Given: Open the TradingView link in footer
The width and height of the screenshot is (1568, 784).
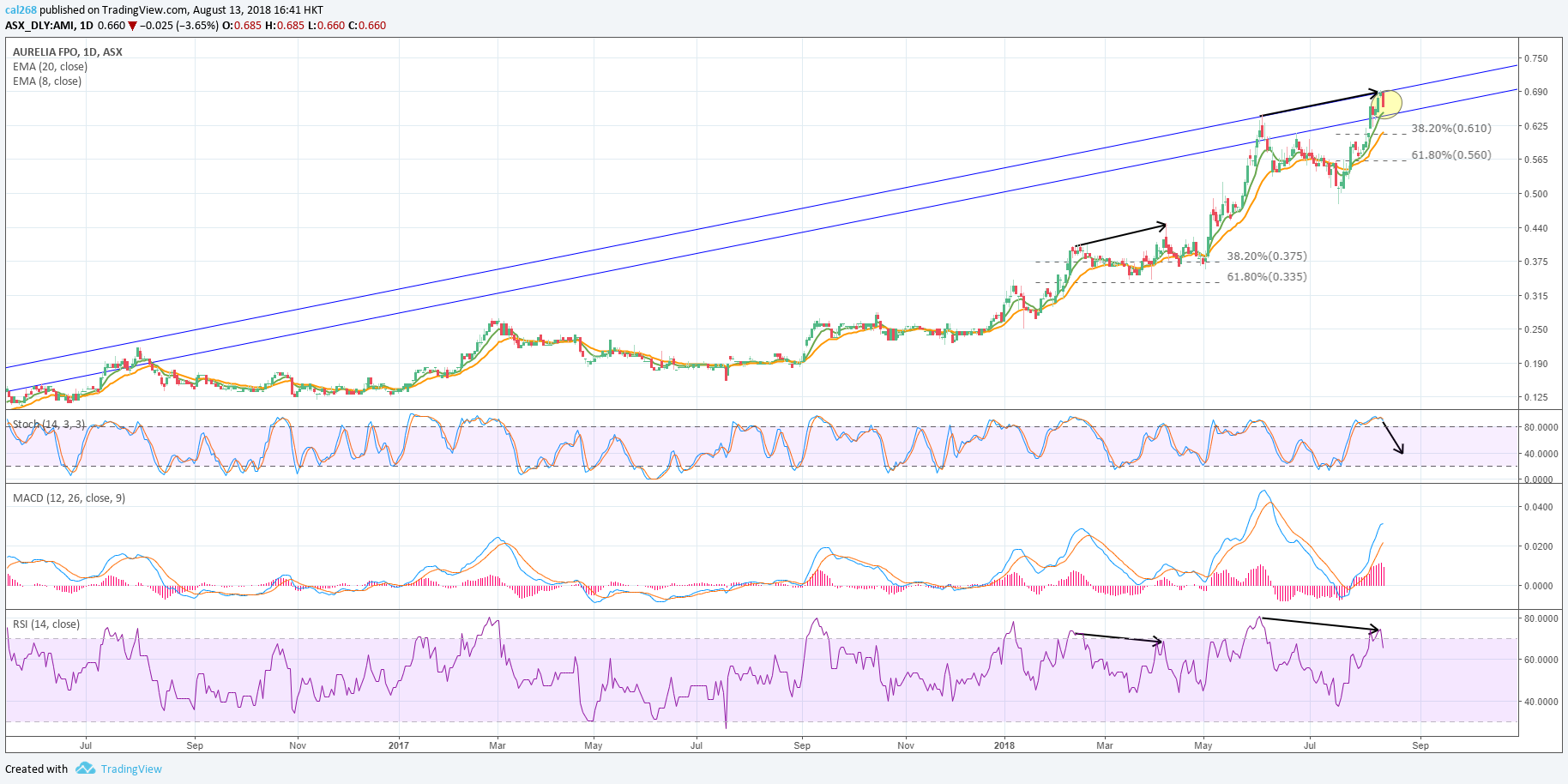Looking at the screenshot, I should tap(131, 769).
